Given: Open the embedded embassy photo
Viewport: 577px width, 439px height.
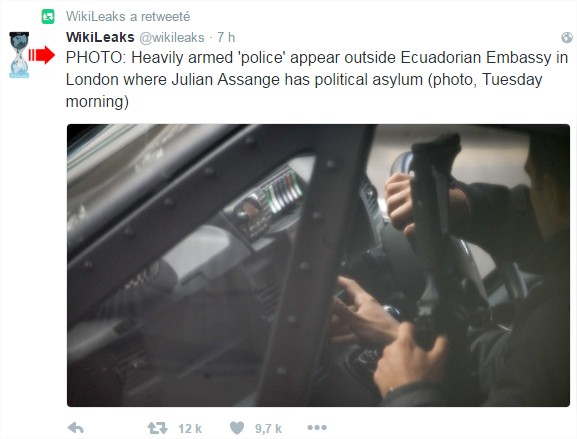Looking at the screenshot, I should (x=318, y=265).
